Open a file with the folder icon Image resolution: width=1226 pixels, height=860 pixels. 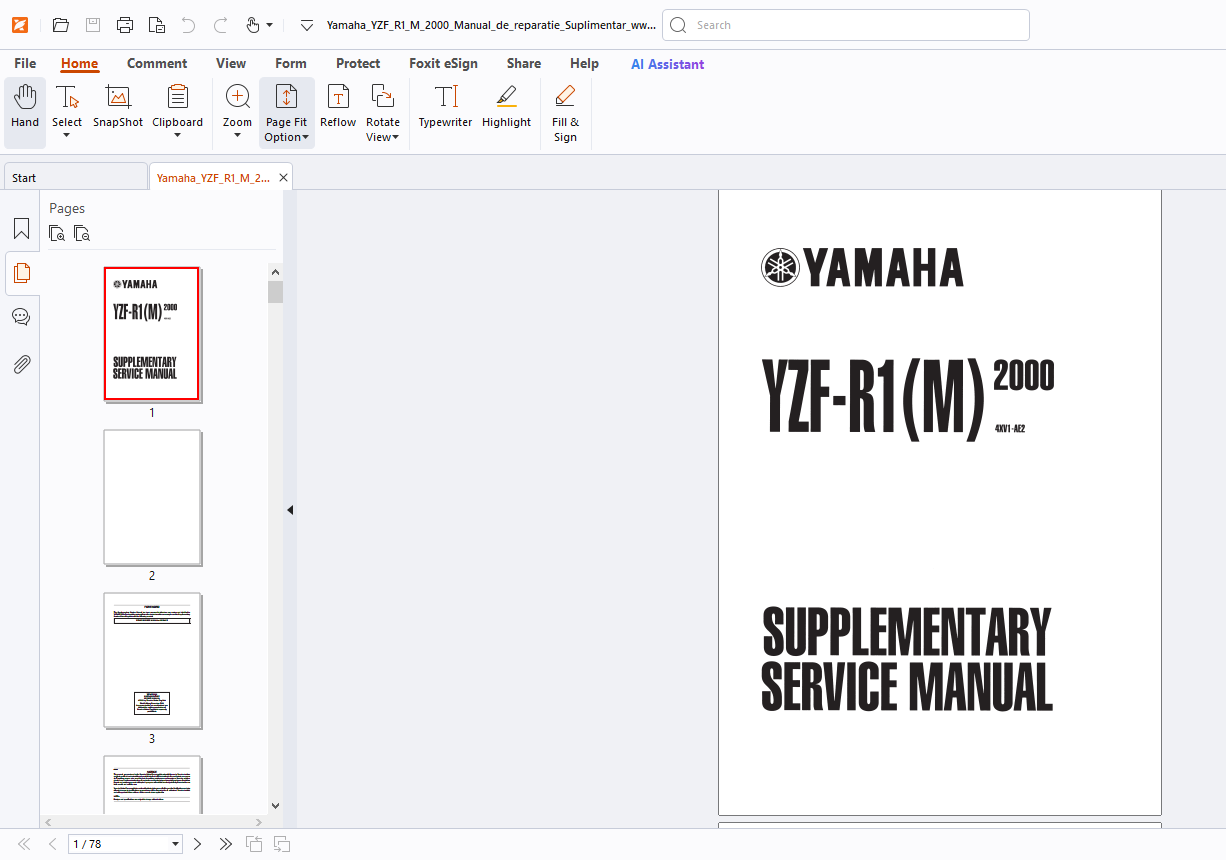point(61,25)
